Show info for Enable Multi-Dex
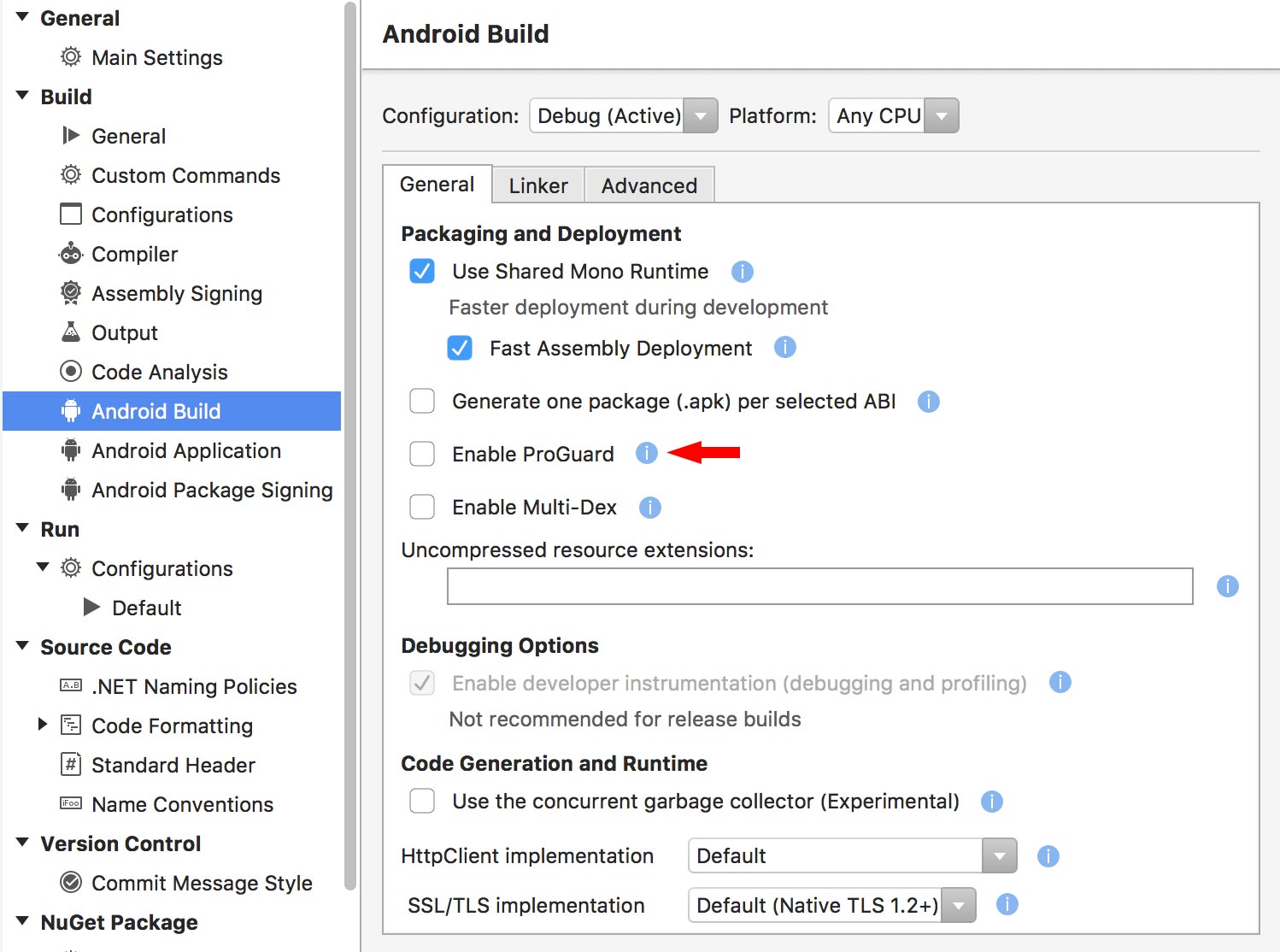The height and width of the screenshot is (952, 1280). point(650,508)
